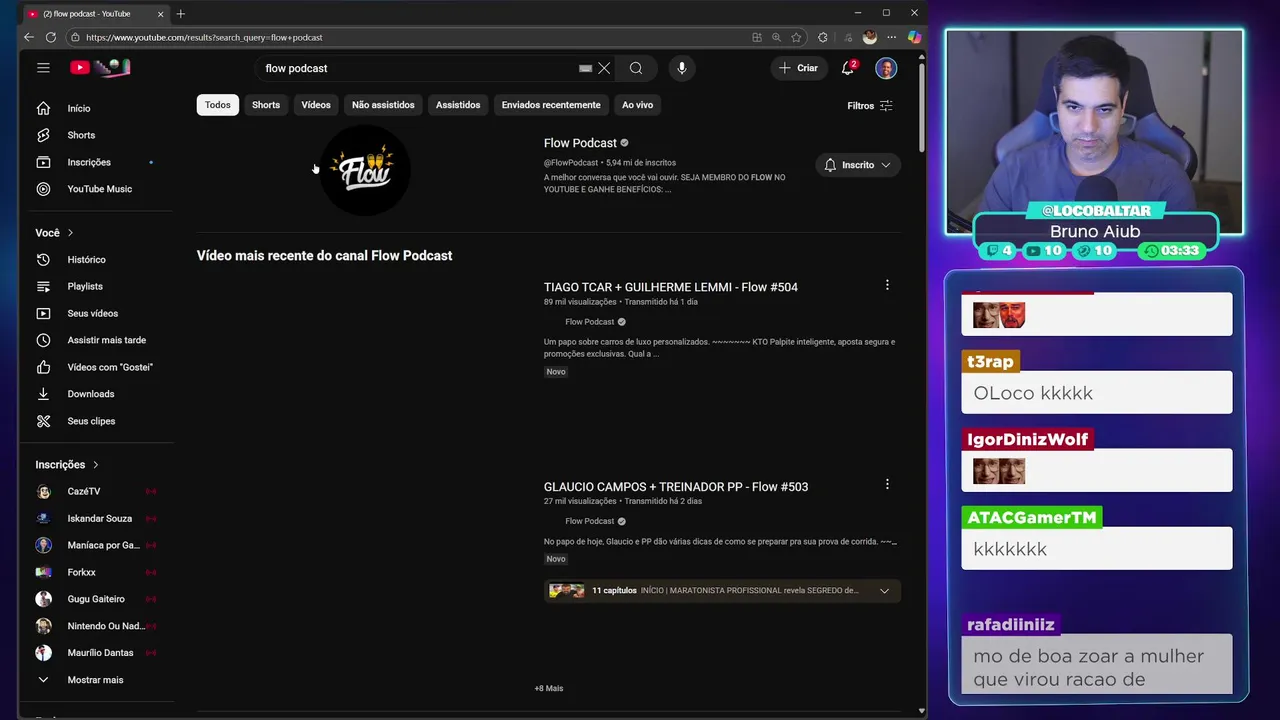Image resolution: width=1280 pixels, height=720 pixels.
Task: Go to the YouTube logo home
Action: pos(100,68)
